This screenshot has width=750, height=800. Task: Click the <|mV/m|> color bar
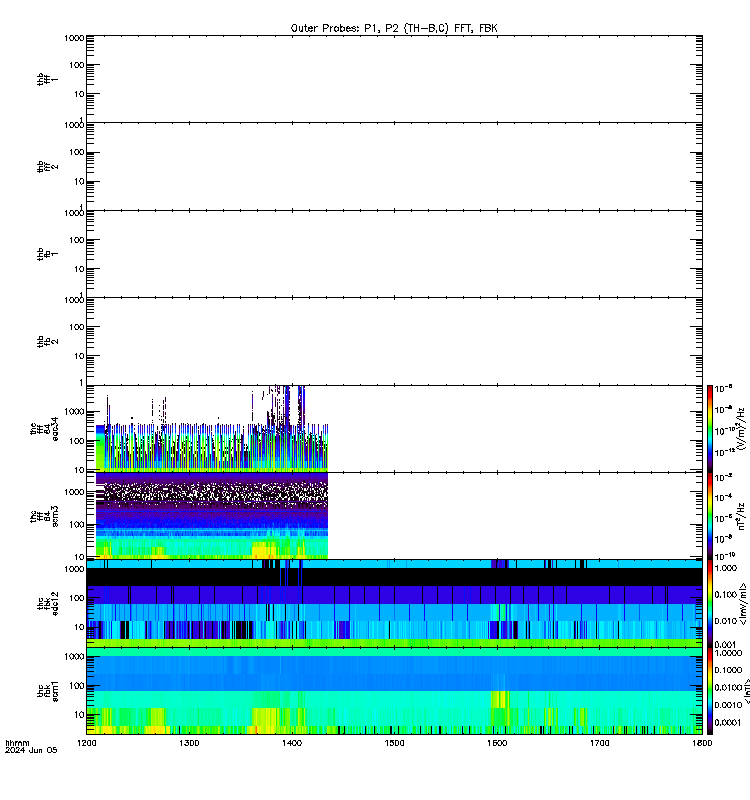[x=710, y=603]
